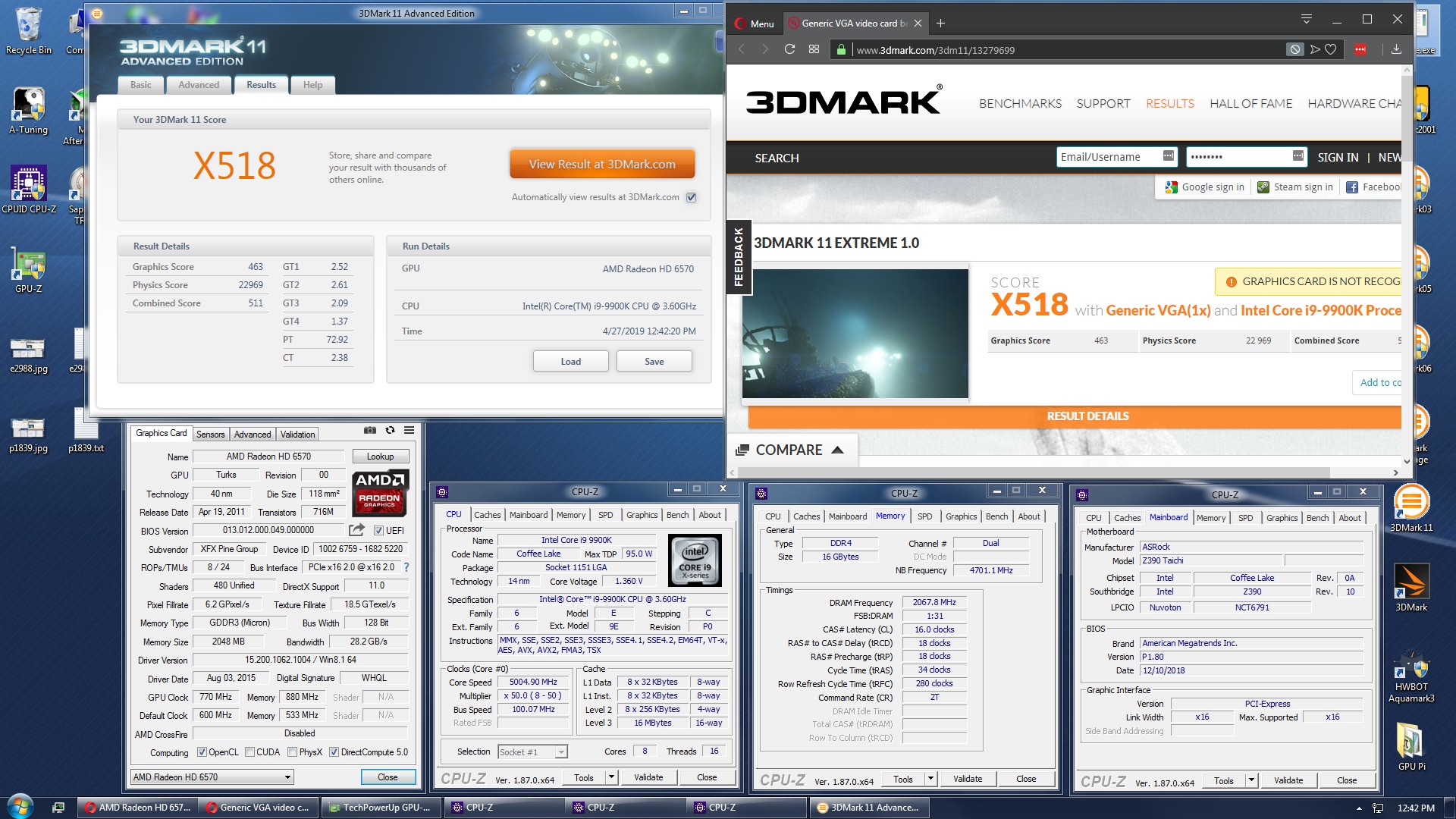The width and height of the screenshot is (1456, 819).
Task: Expand Tools dropdown arrow in Mainboard tab window
Action: coord(1252,780)
